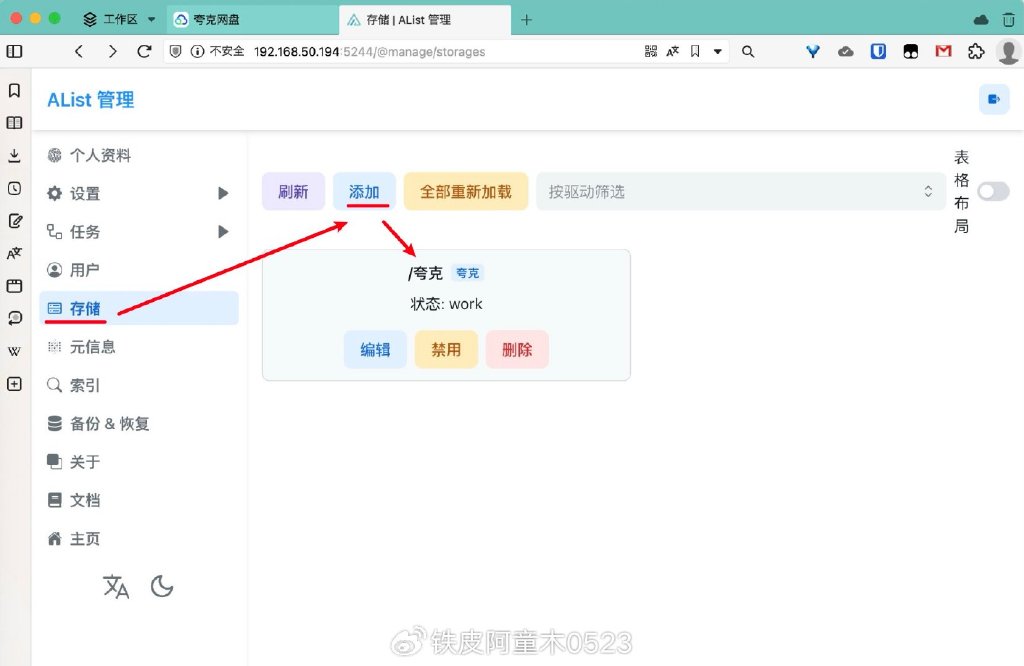Open the Gmail extension icon

tap(944, 51)
